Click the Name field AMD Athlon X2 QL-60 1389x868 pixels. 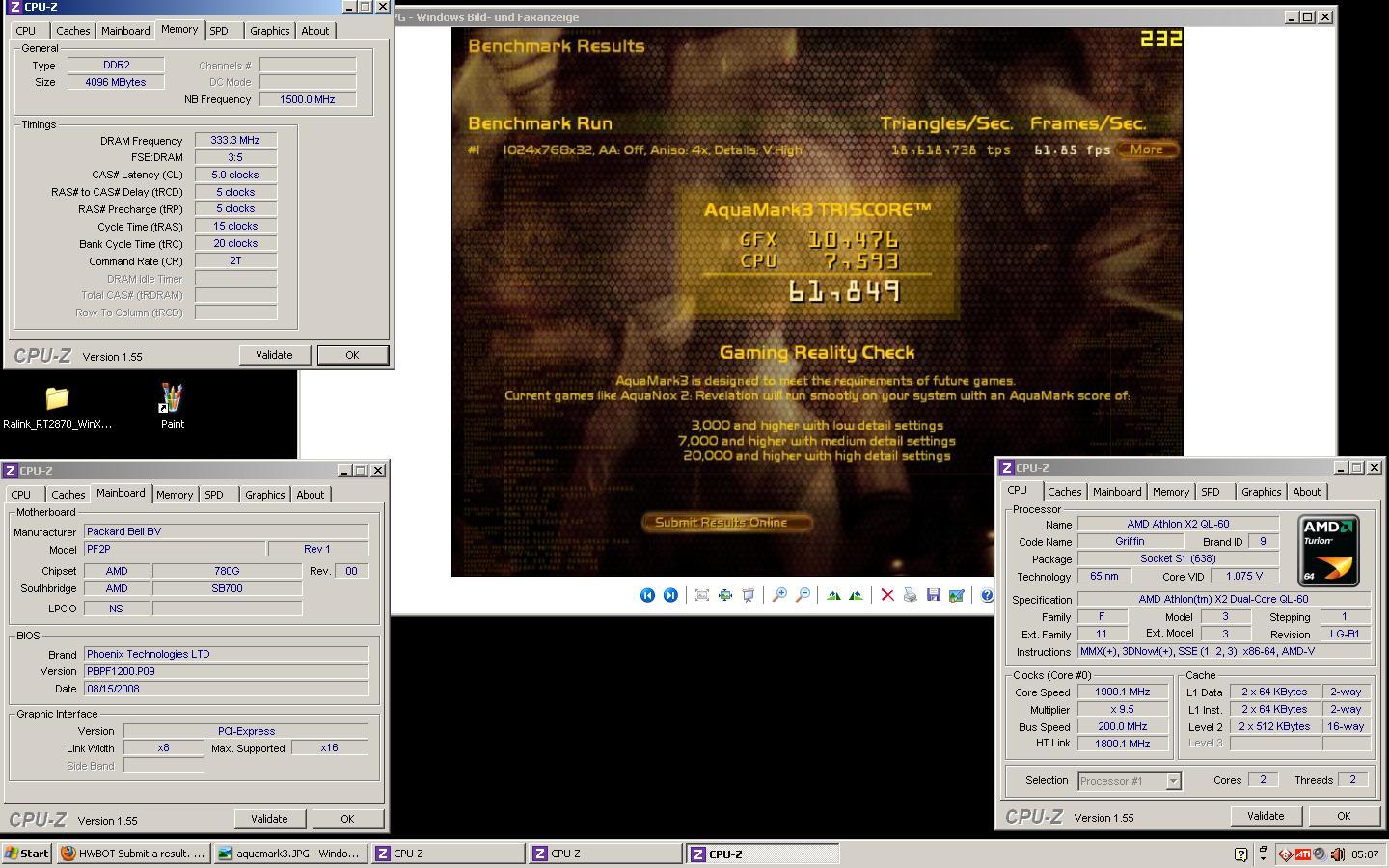point(1178,524)
